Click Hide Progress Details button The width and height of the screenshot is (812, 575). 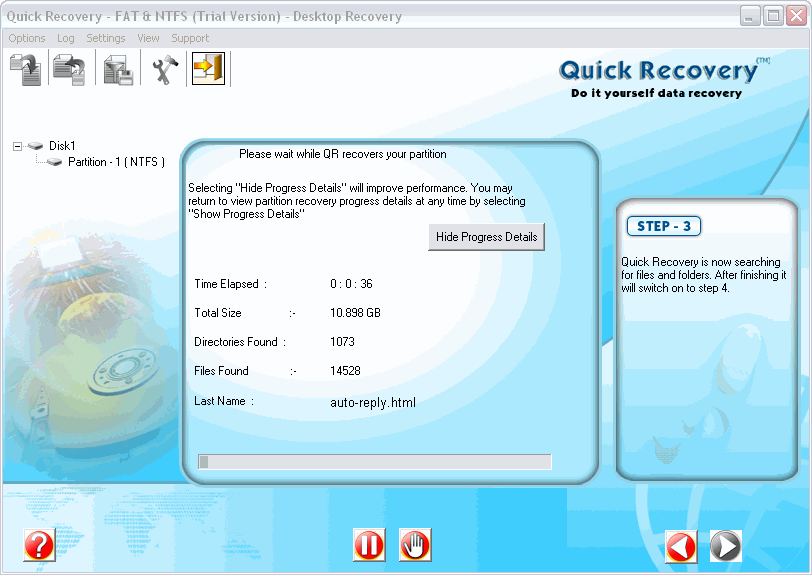coord(486,237)
